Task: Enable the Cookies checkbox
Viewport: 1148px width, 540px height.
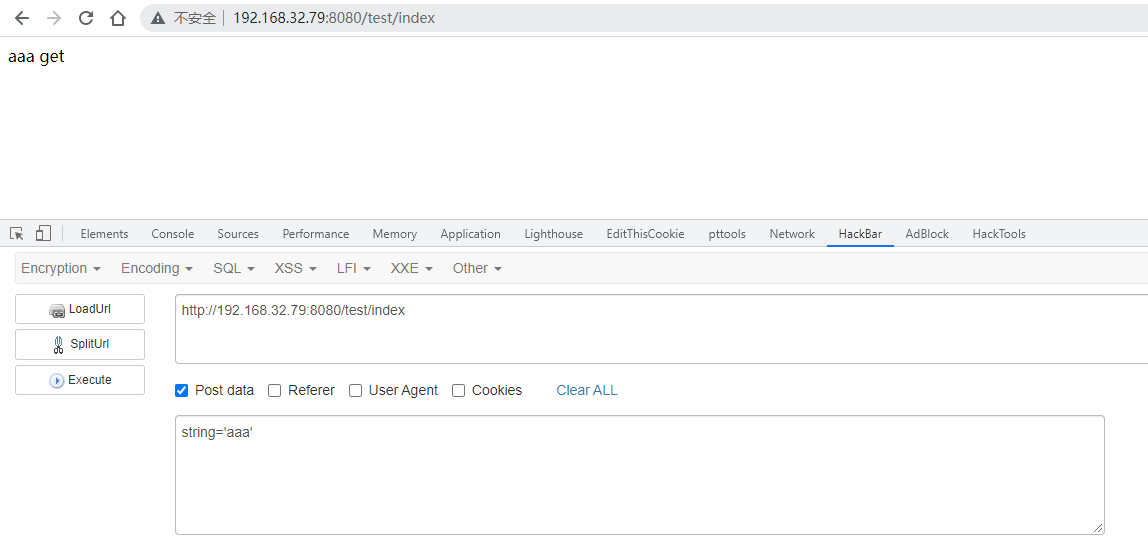Action: (x=458, y=391)
